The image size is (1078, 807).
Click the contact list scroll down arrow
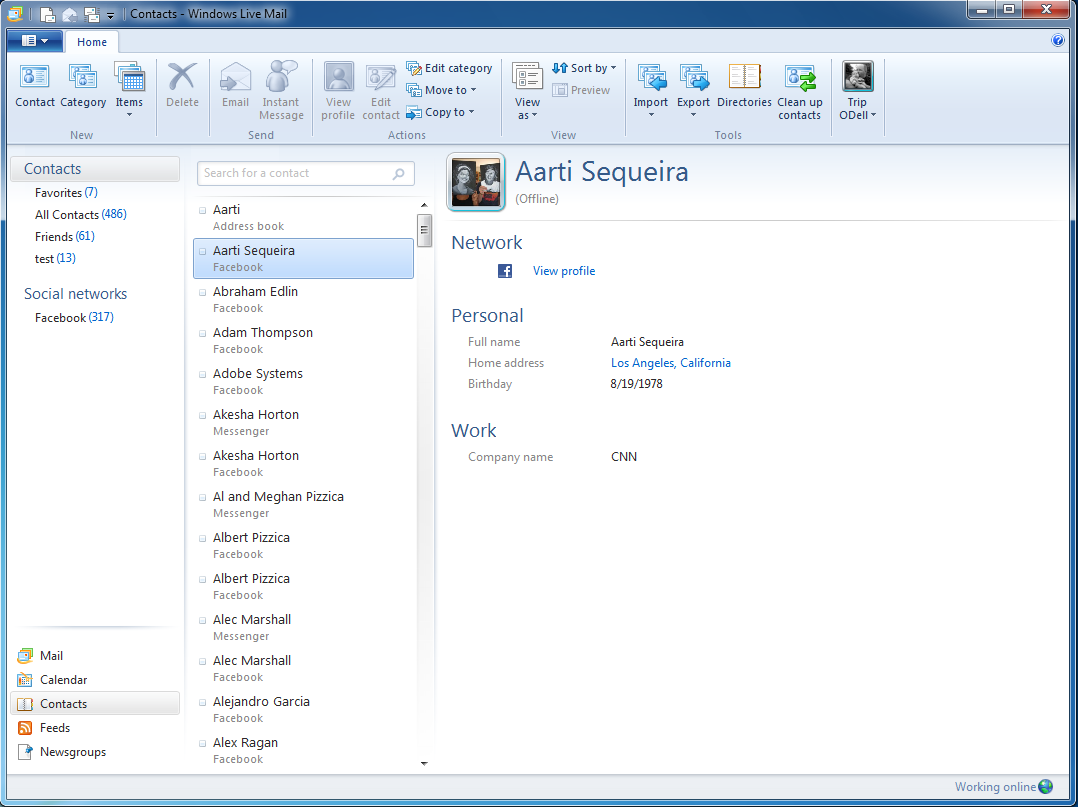tap(424, 763)
